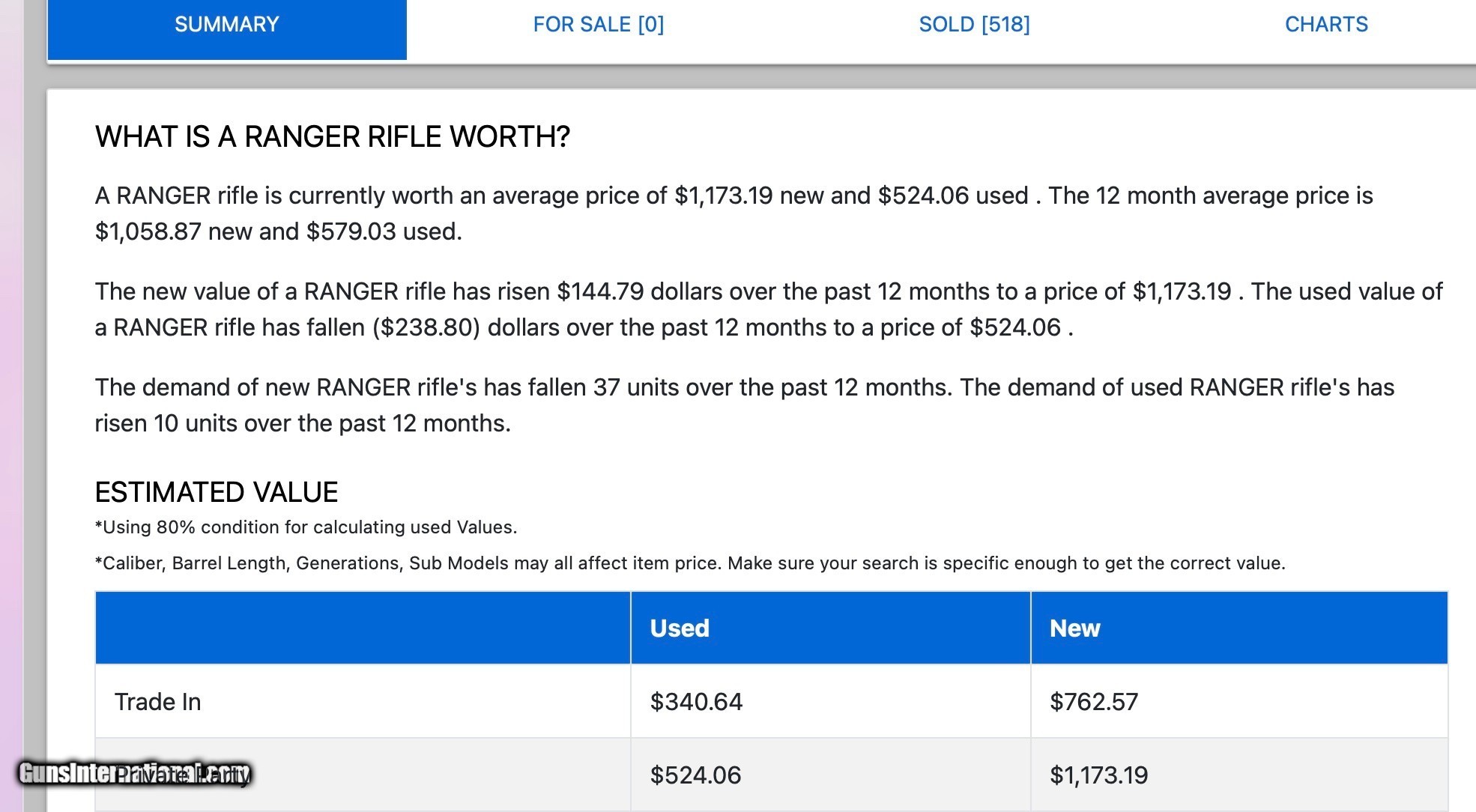Click the blank first table header cell
The width and height of the screenshot is (1476, 812).
tap(363, 628)
